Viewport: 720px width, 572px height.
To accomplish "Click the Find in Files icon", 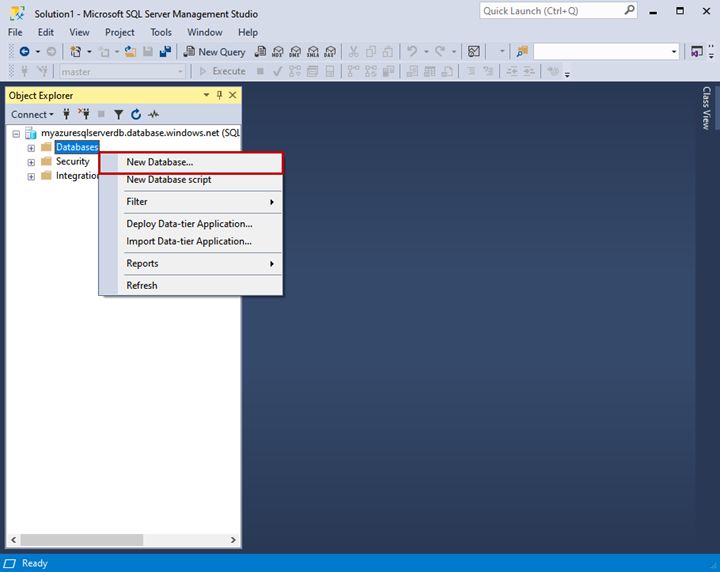I will coord(522,52).
